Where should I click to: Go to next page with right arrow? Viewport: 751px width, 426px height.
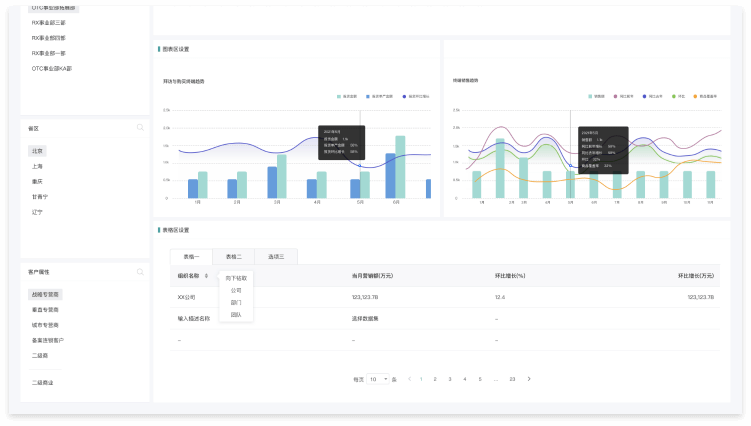coord(529,379)
